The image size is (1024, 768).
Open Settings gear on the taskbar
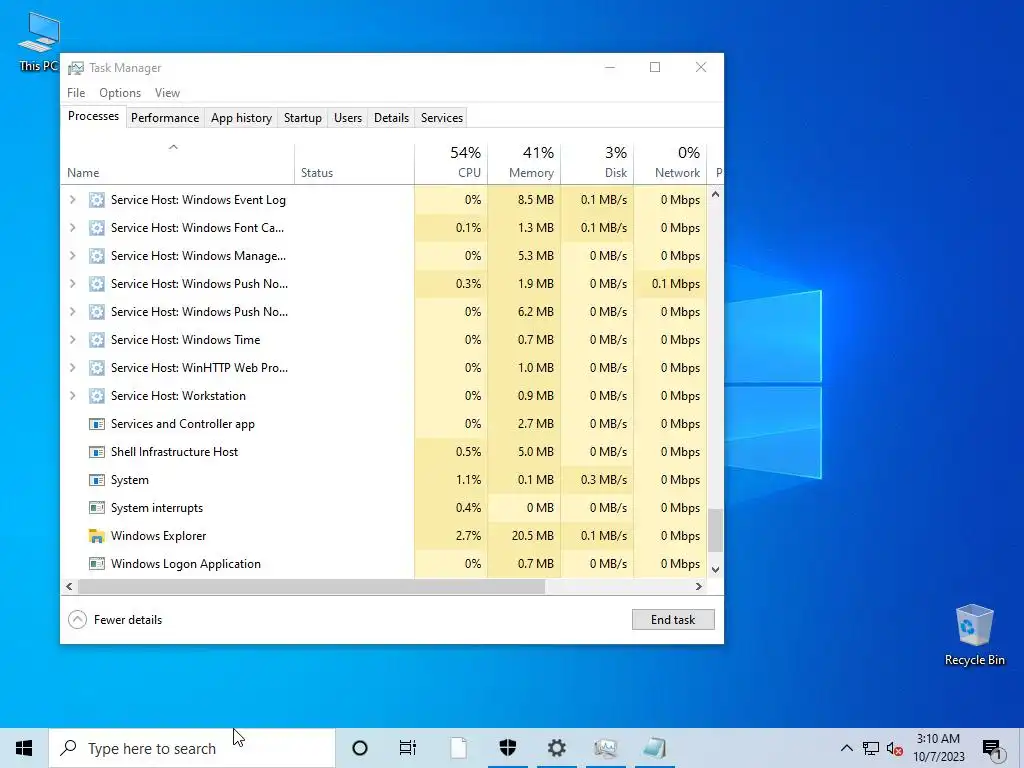click(x=556, y=748)
